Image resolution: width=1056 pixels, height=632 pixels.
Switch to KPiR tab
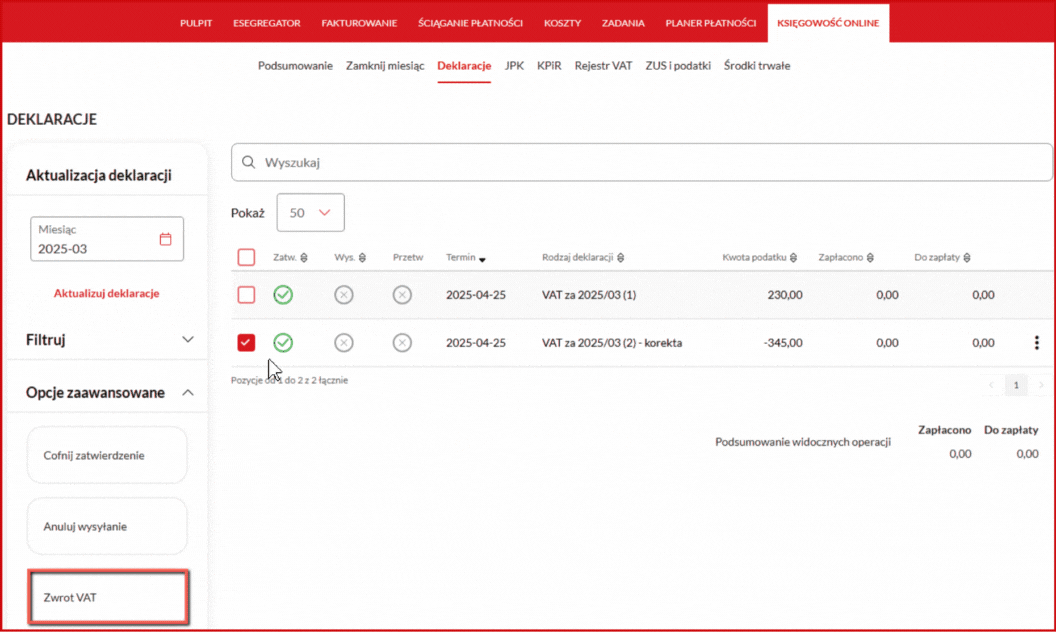click(x=549, y=66)
